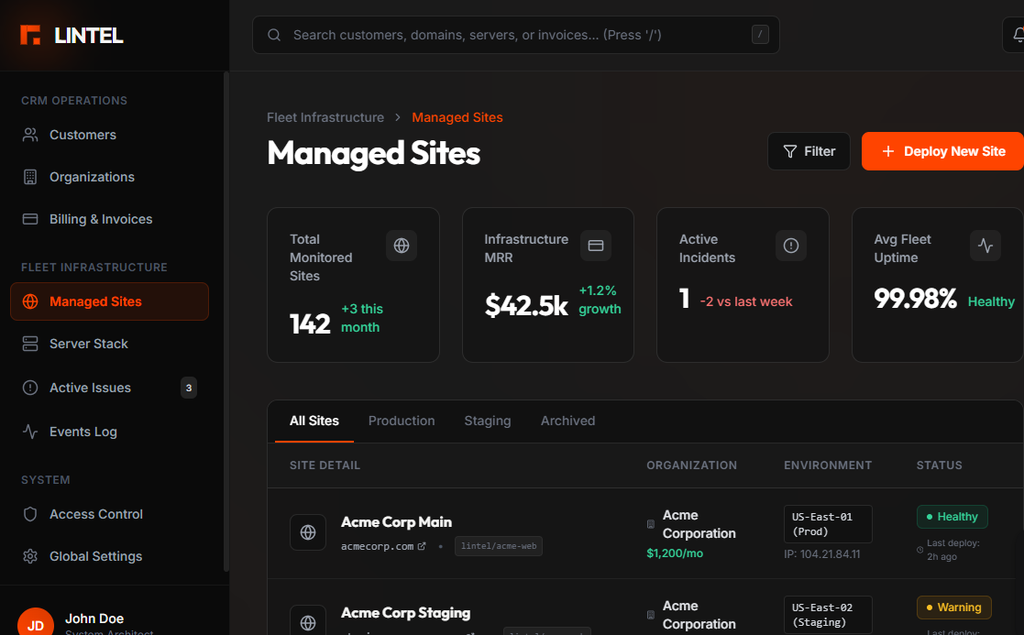Switch to the Staging tab
The height and width of the screenshot is (635, 1024).
pos(488,421)
